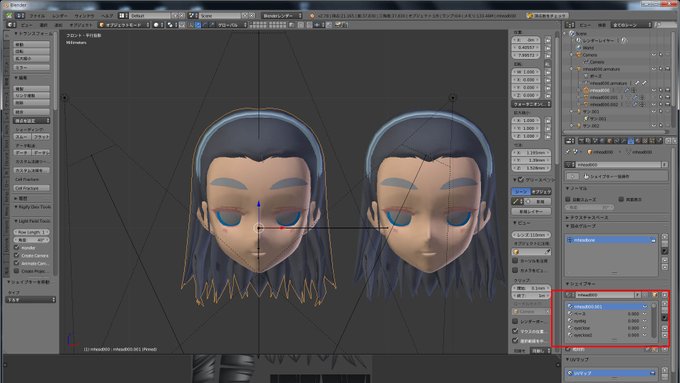Open the ファイル menu
680x383 pixels.
(x=38, y=16)
